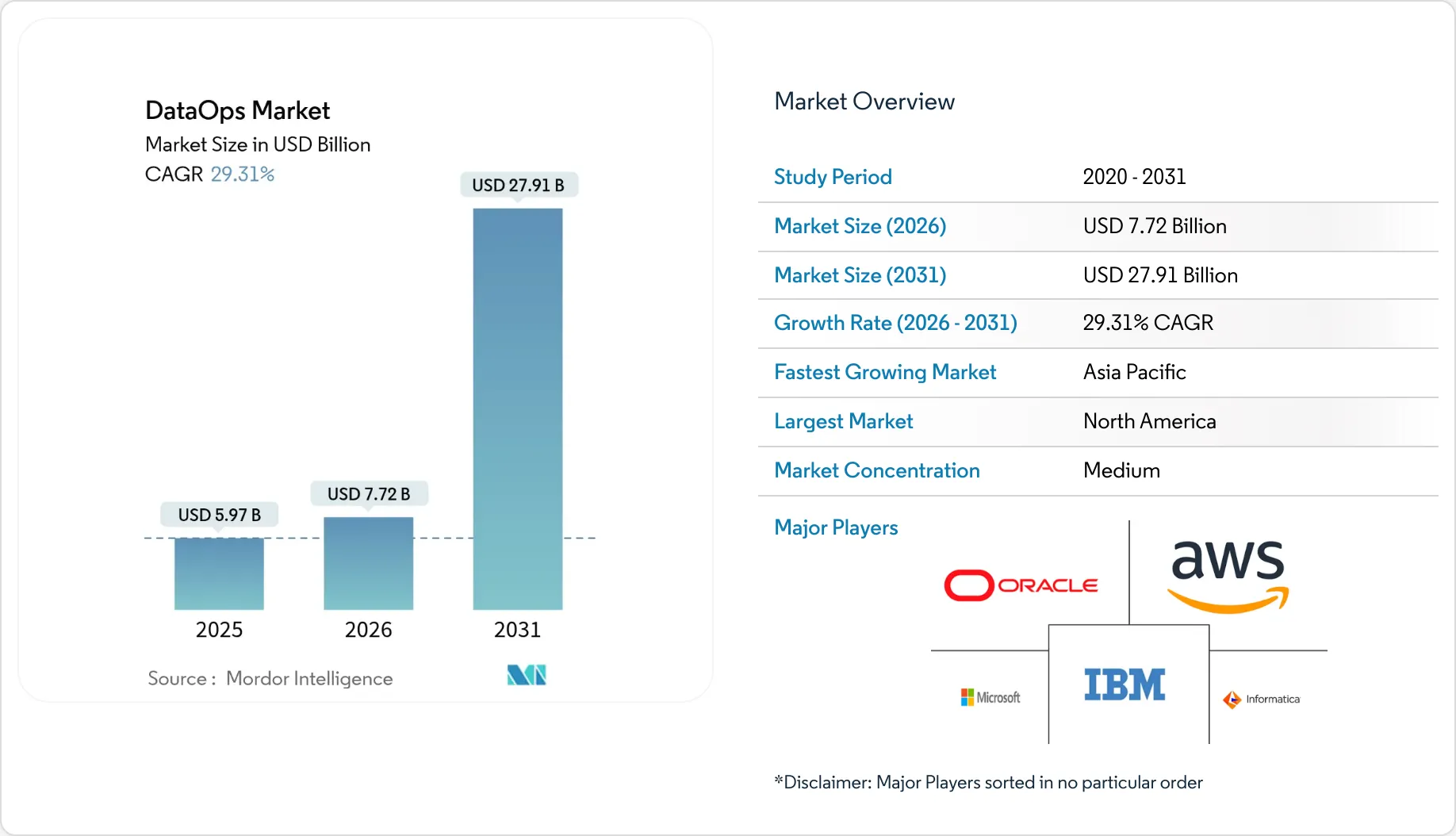Select the DataOps Market title
Image resolution: width=1456 pixels, height=836 pixels.
point(237,110)
